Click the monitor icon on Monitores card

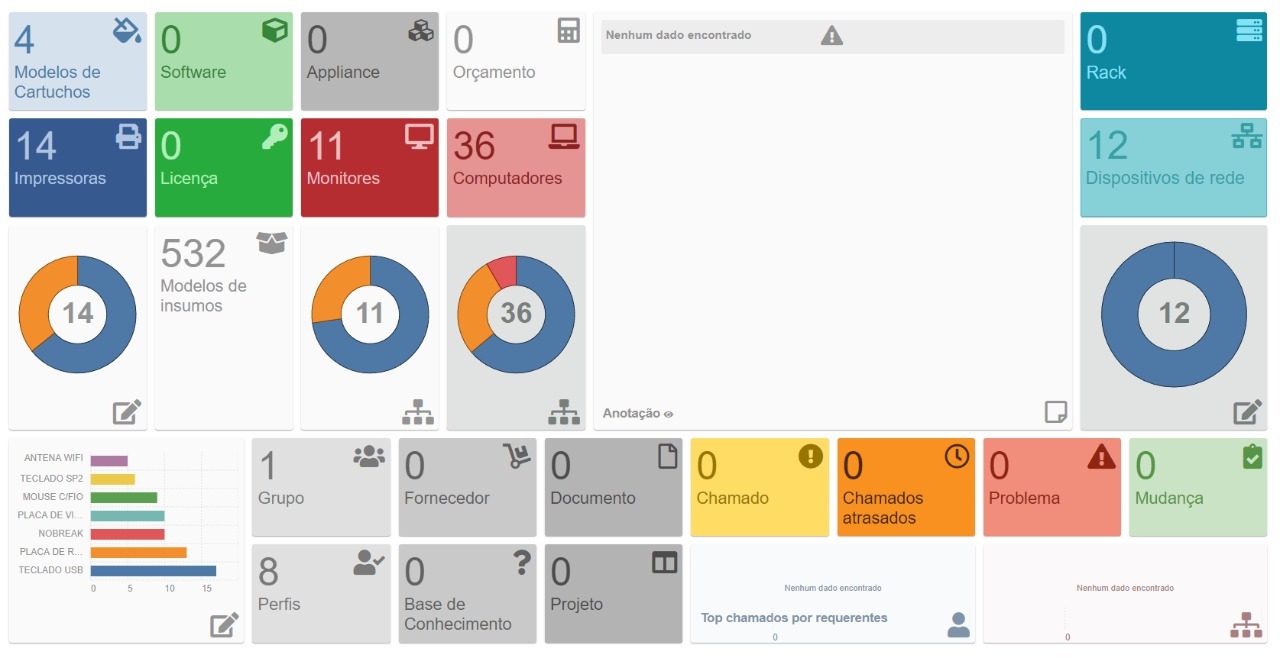coord(419,137)
